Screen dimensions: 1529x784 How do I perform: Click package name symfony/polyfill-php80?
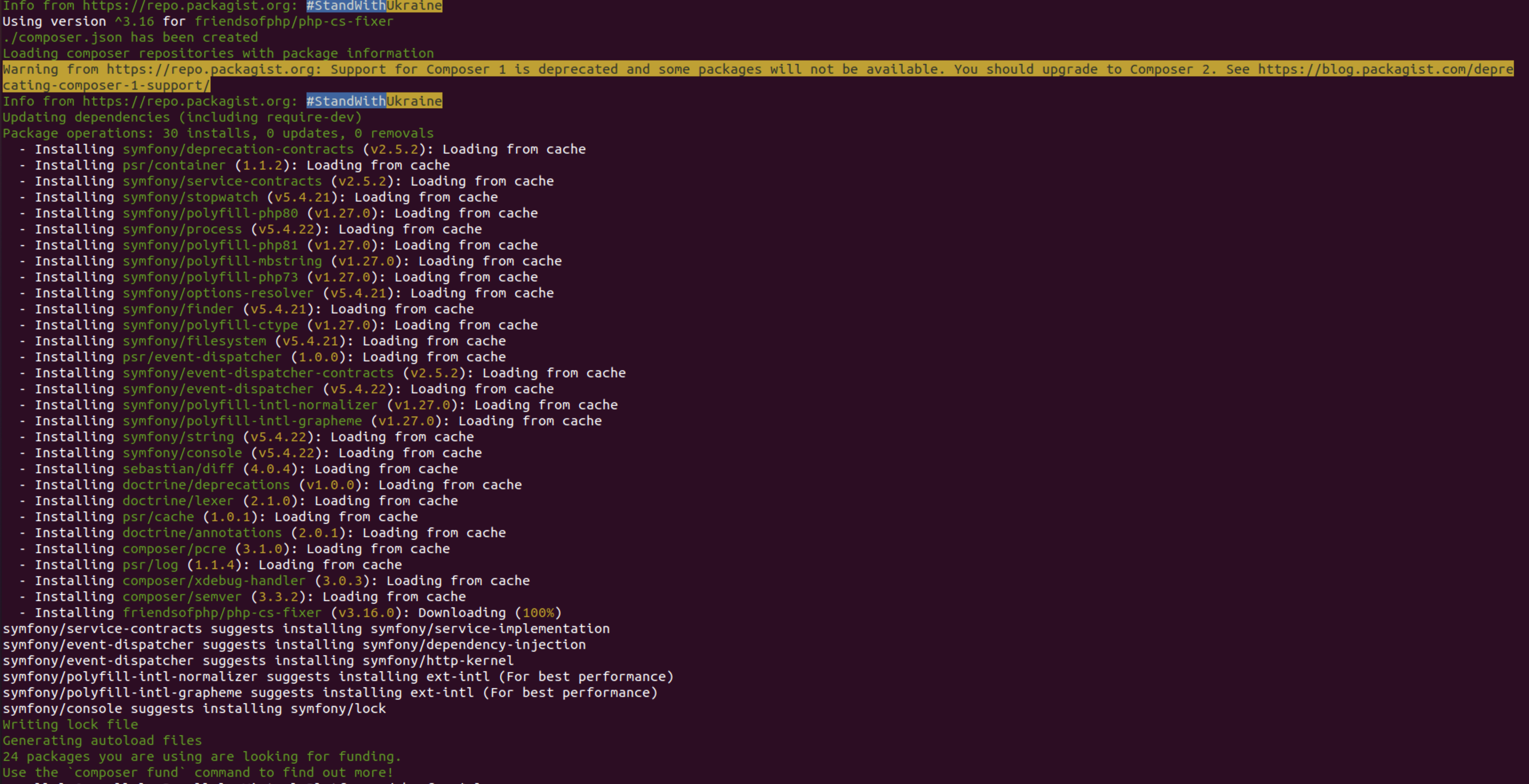(210, 214)
